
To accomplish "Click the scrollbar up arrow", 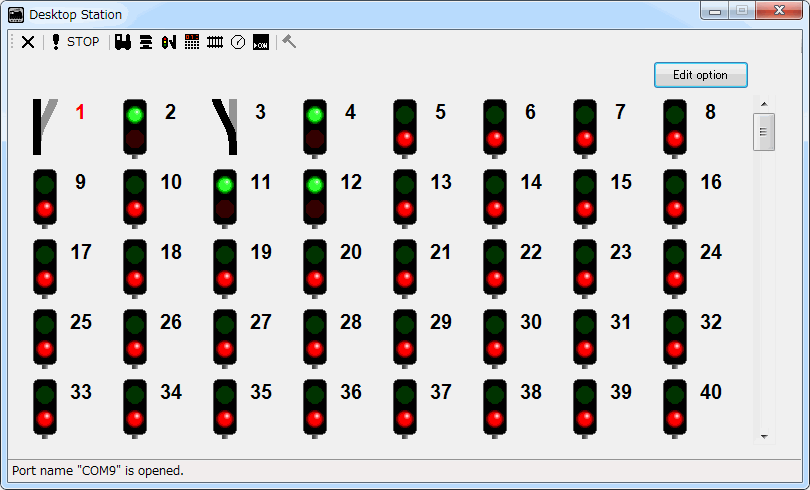I will click(764, 104).
